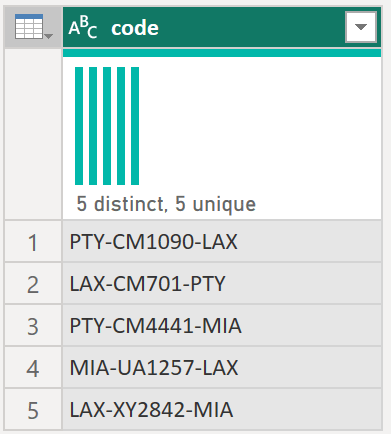Click the third distribution bar in histogram
Viewport: 391px width, 434px height.
[107, 126]
